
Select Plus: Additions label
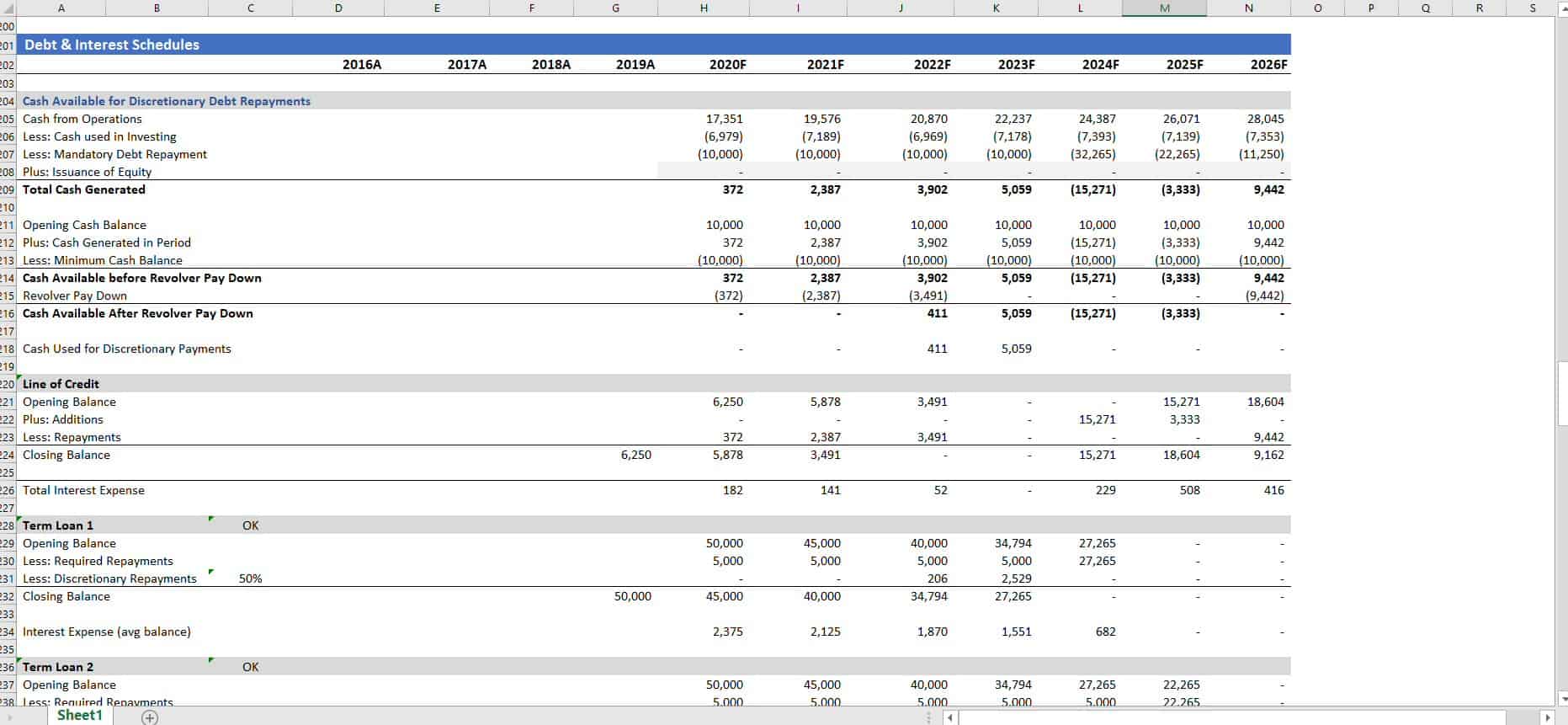tap(63, 419)
